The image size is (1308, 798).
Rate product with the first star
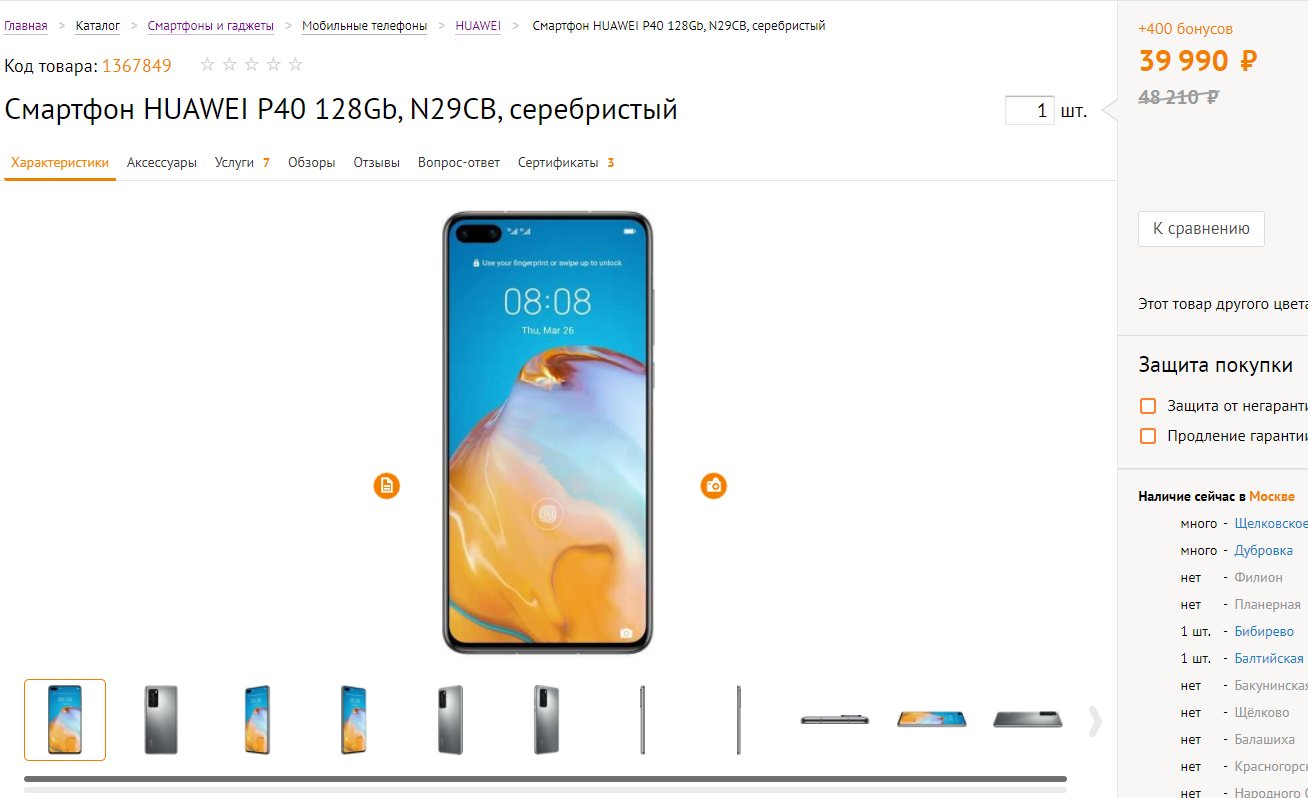click(x=208, y=65)
